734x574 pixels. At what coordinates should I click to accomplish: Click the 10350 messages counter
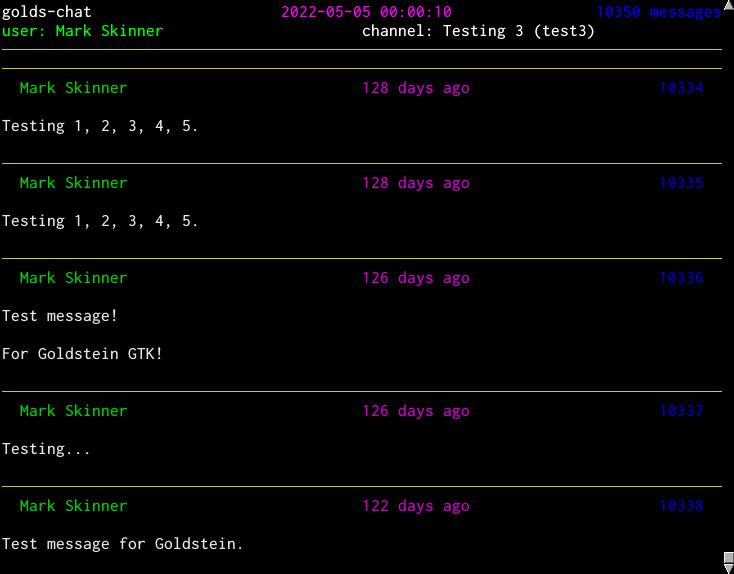tap(658, 12)
